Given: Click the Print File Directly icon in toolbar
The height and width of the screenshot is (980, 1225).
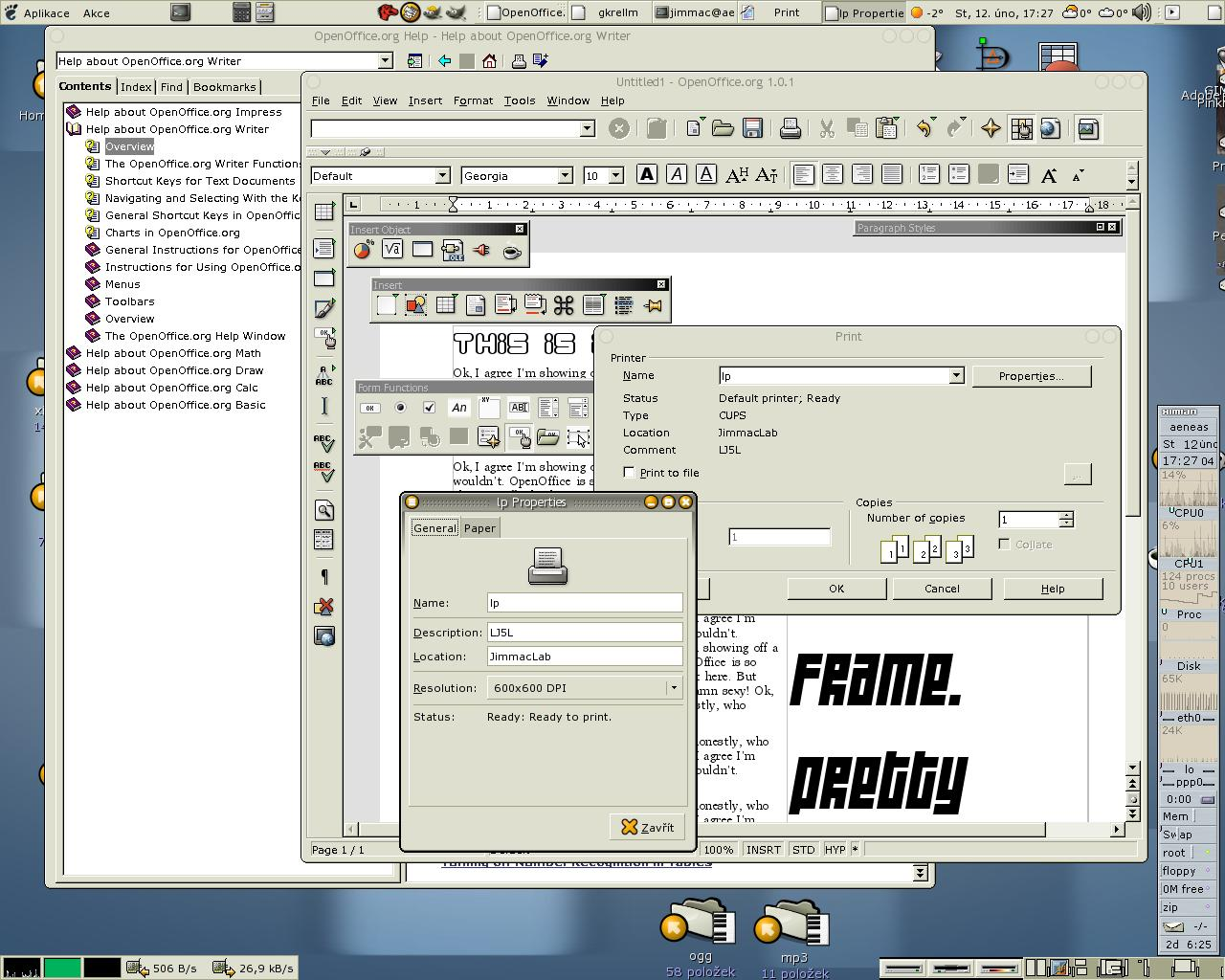Looking at the screenshot, I should pyautogui.click(x=790, y=128).
